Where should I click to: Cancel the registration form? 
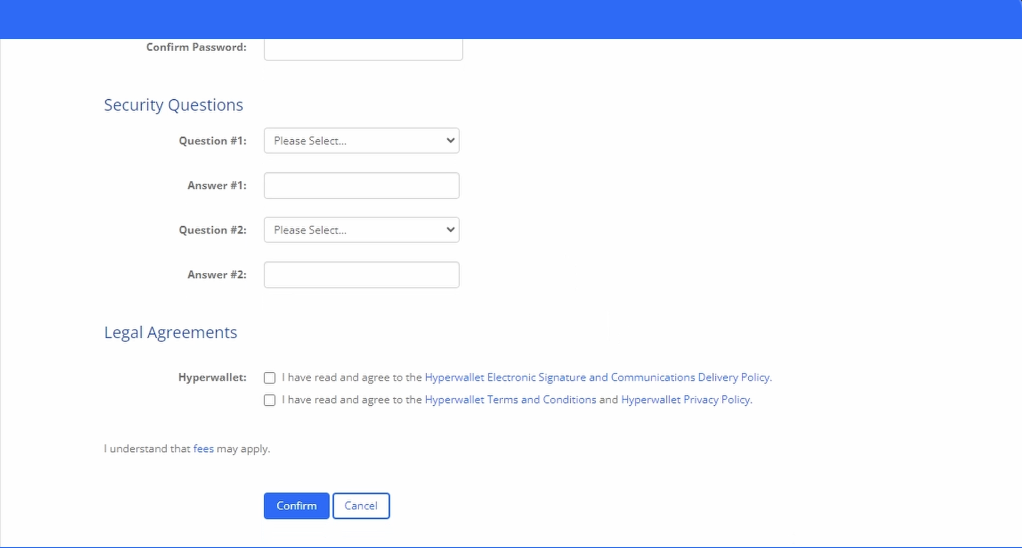361,506
